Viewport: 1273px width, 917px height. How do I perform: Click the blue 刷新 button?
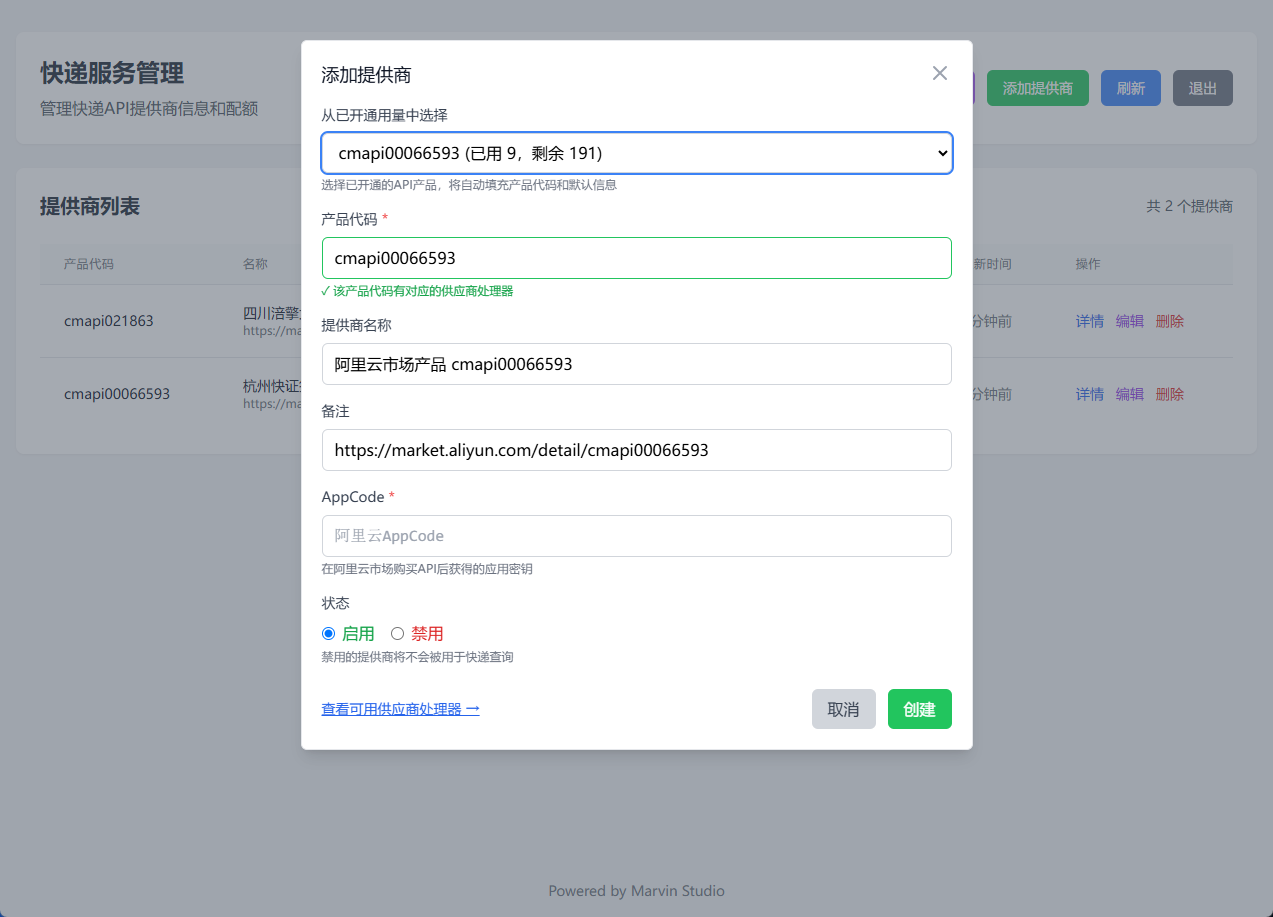click(x=1130, y=88)
